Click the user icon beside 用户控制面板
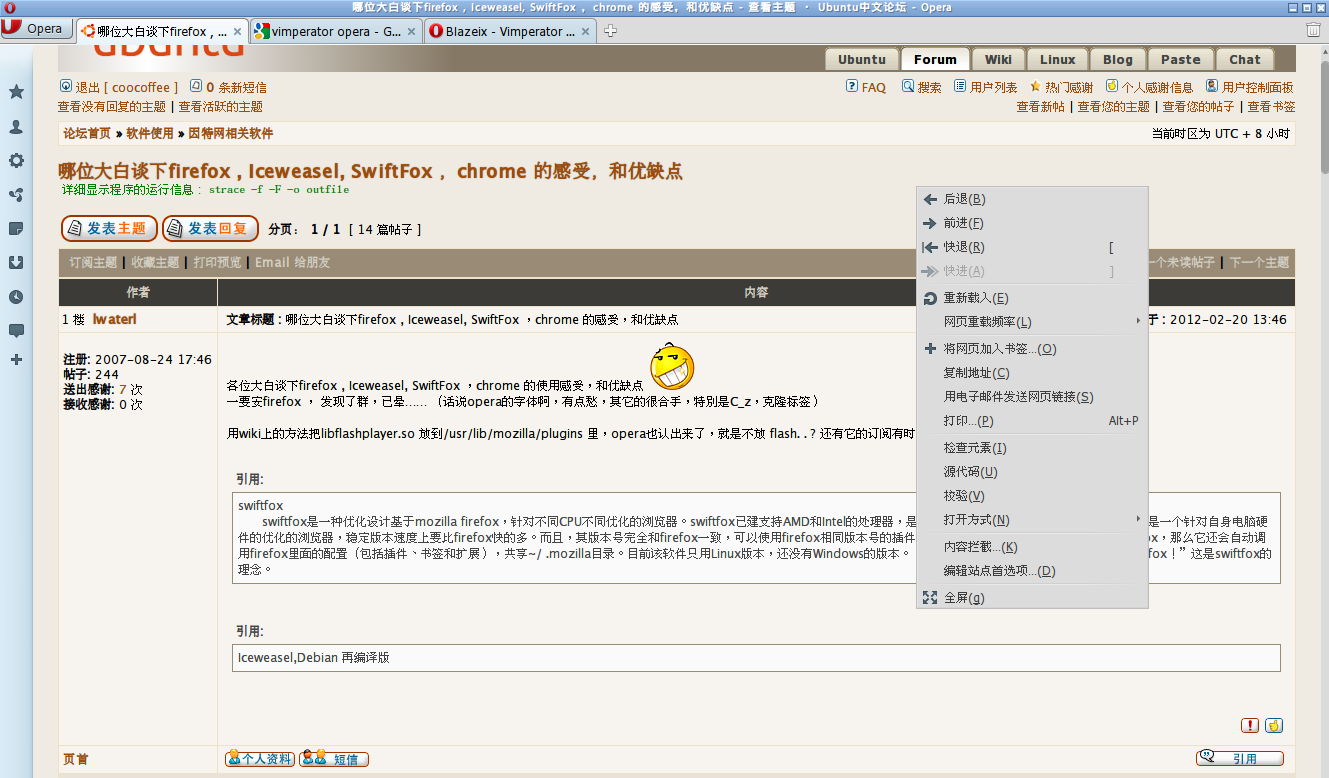Viewport: 1329px width, 778px height. (x=1212, y=86)
